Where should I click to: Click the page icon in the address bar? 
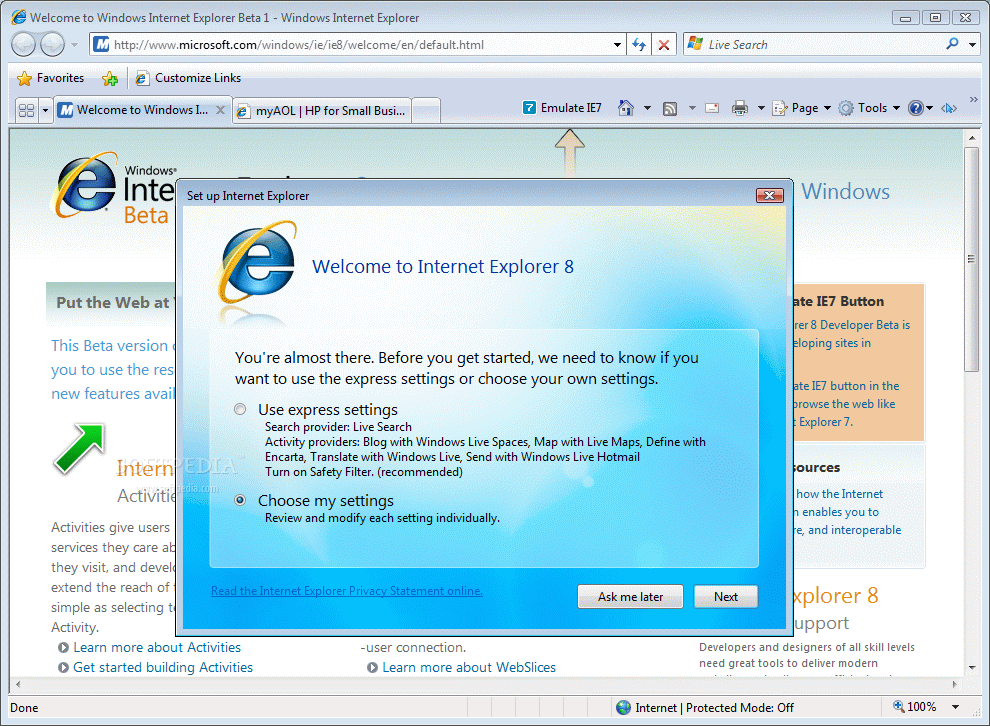tap(101, 44)
